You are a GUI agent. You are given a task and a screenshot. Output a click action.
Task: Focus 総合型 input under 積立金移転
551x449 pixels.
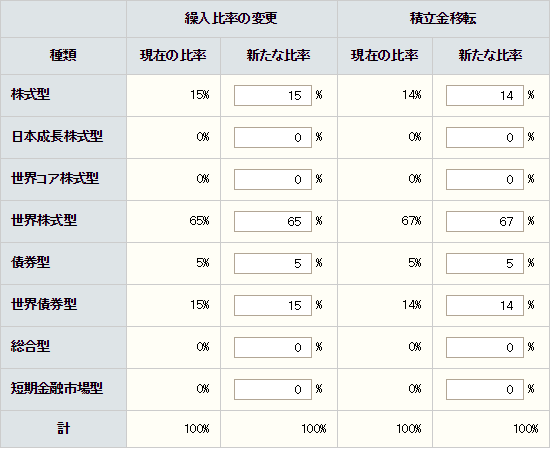(485, 347)
